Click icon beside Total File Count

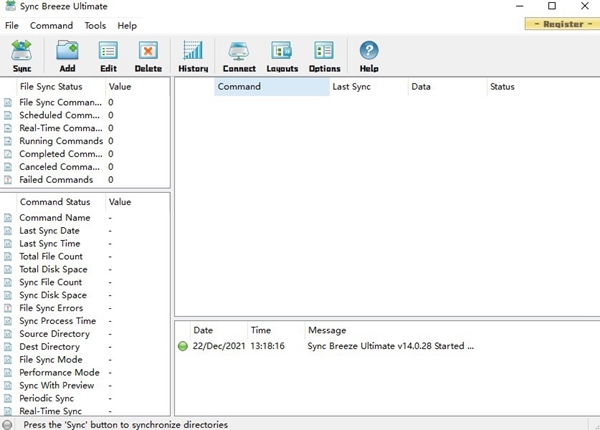(8, 257)
